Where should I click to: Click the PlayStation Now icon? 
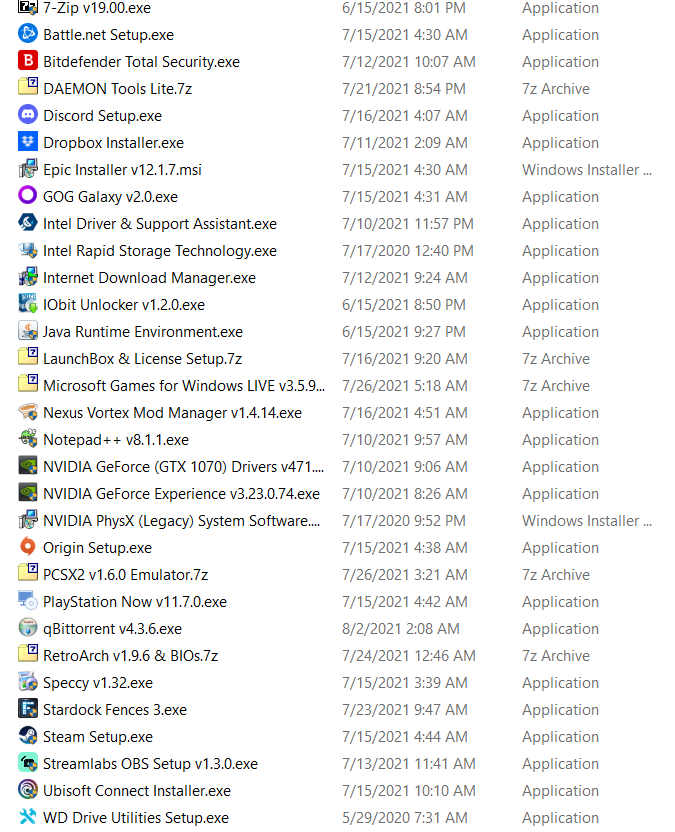pos(28,601)
